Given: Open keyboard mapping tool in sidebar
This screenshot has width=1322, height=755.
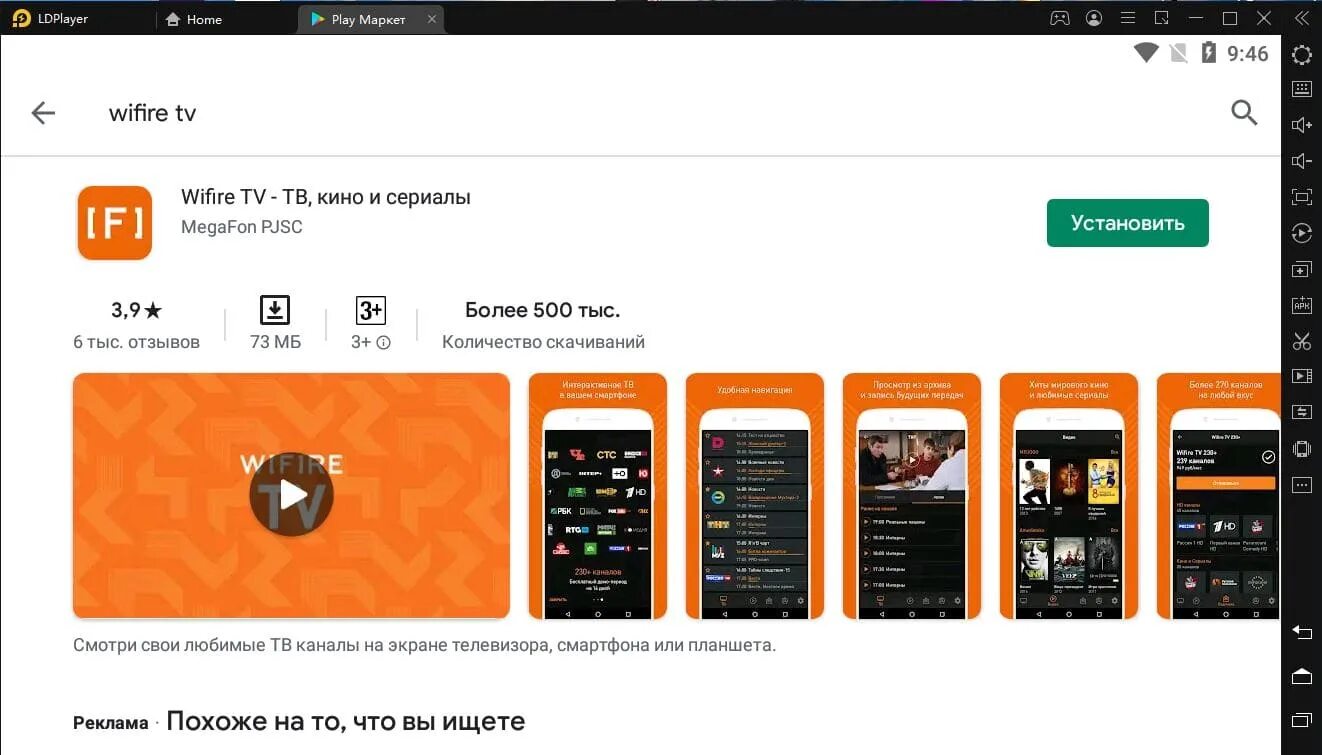Looking at the screenshot, I should [1301, 89].
